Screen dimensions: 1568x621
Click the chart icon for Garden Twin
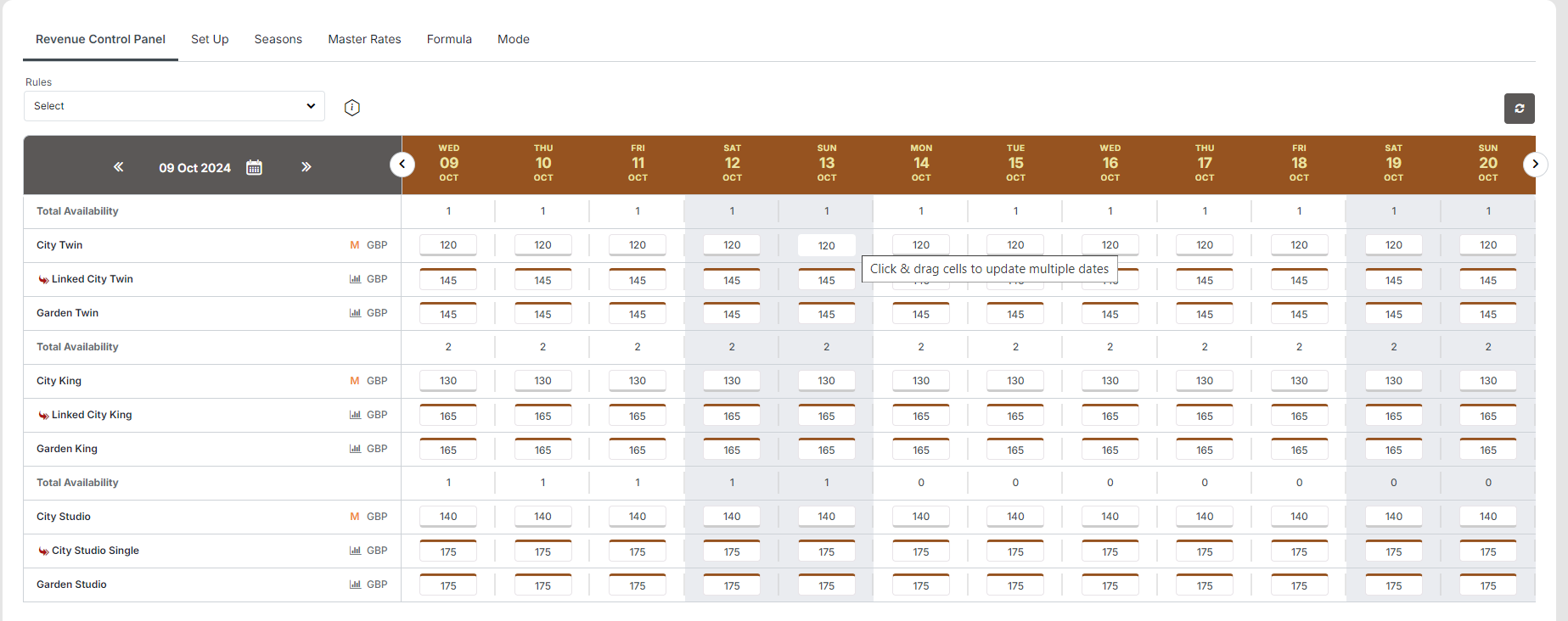click(355, 313)
